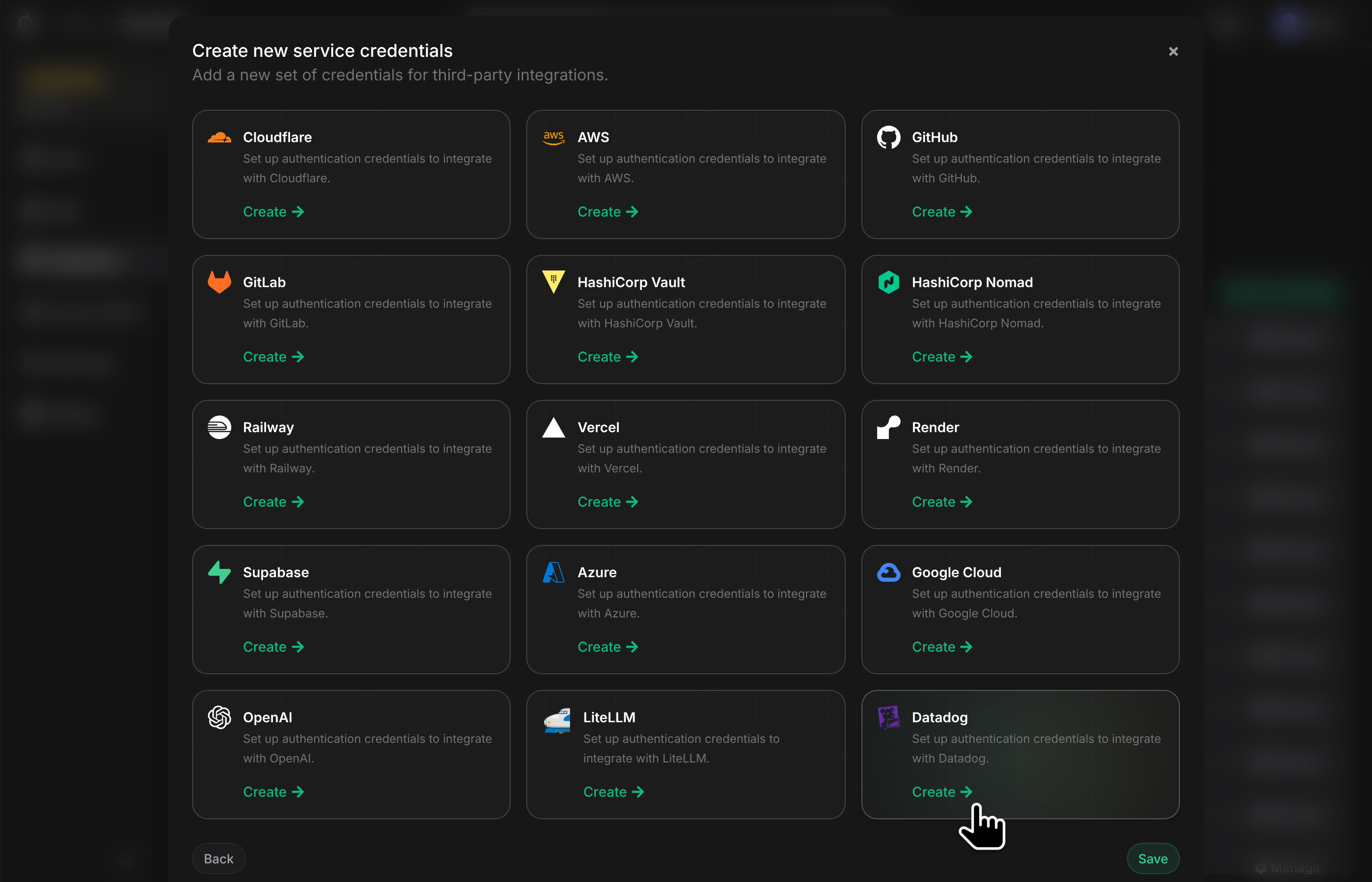Create LiteLLM credentials
The width and height of the screenshot is (1372, 882).
pos(613,791)
